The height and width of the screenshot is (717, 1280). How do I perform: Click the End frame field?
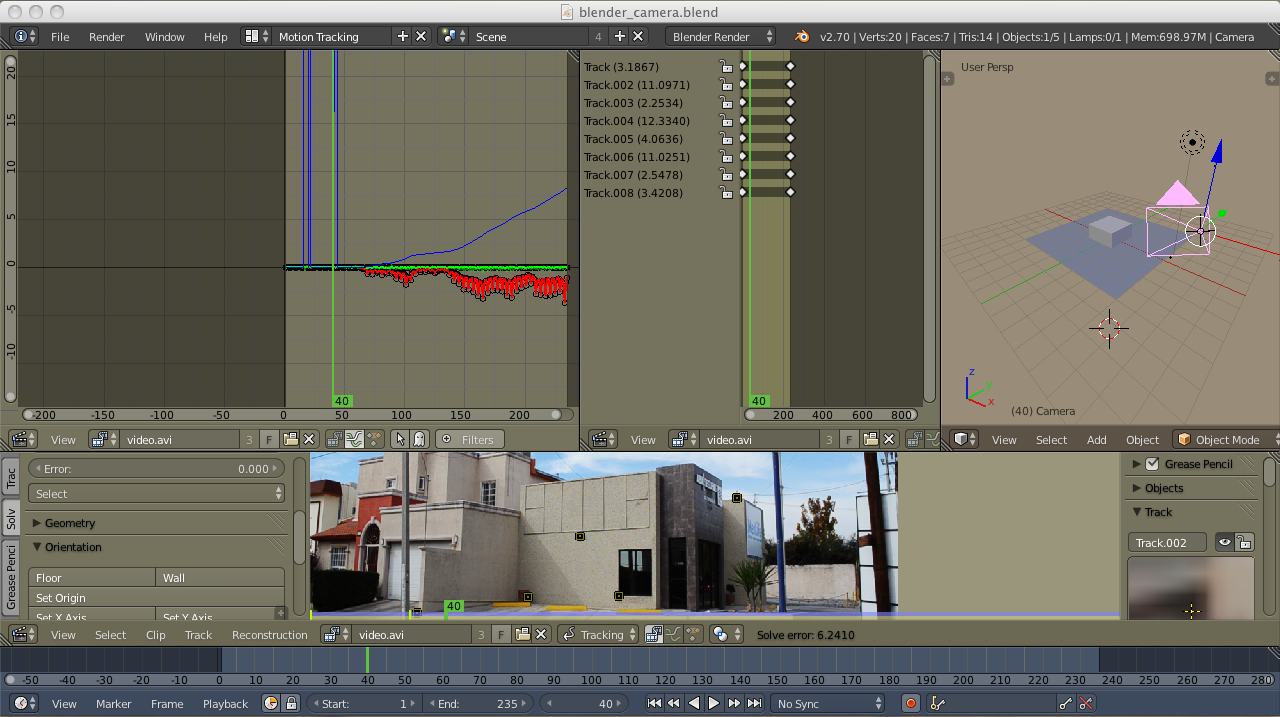[478, 703]
